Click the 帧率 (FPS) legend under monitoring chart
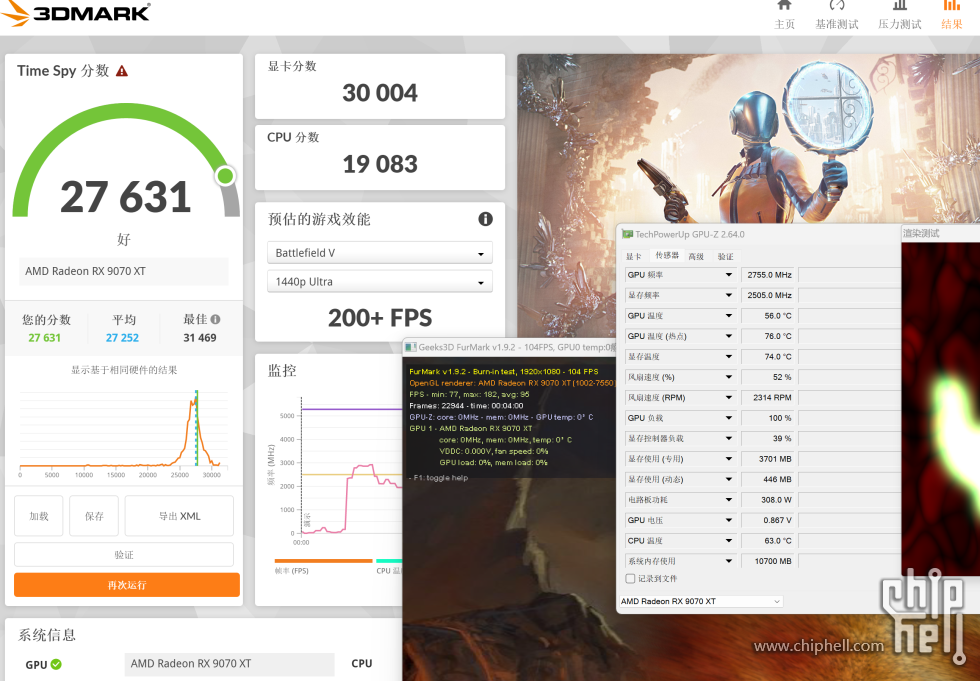Viewport: 980px width, 681px height. [292, 571]
